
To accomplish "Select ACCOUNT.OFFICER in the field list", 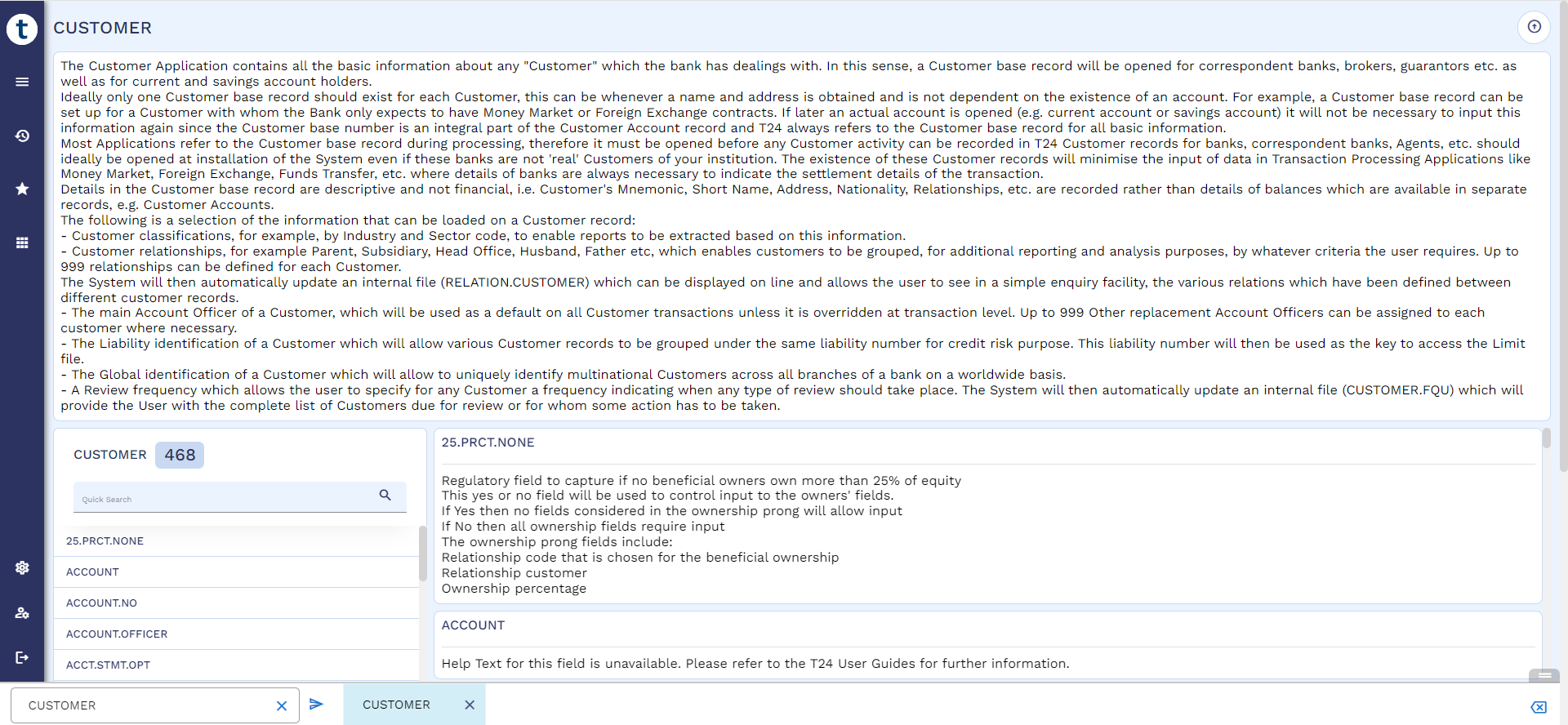I will tap(117, 634).
